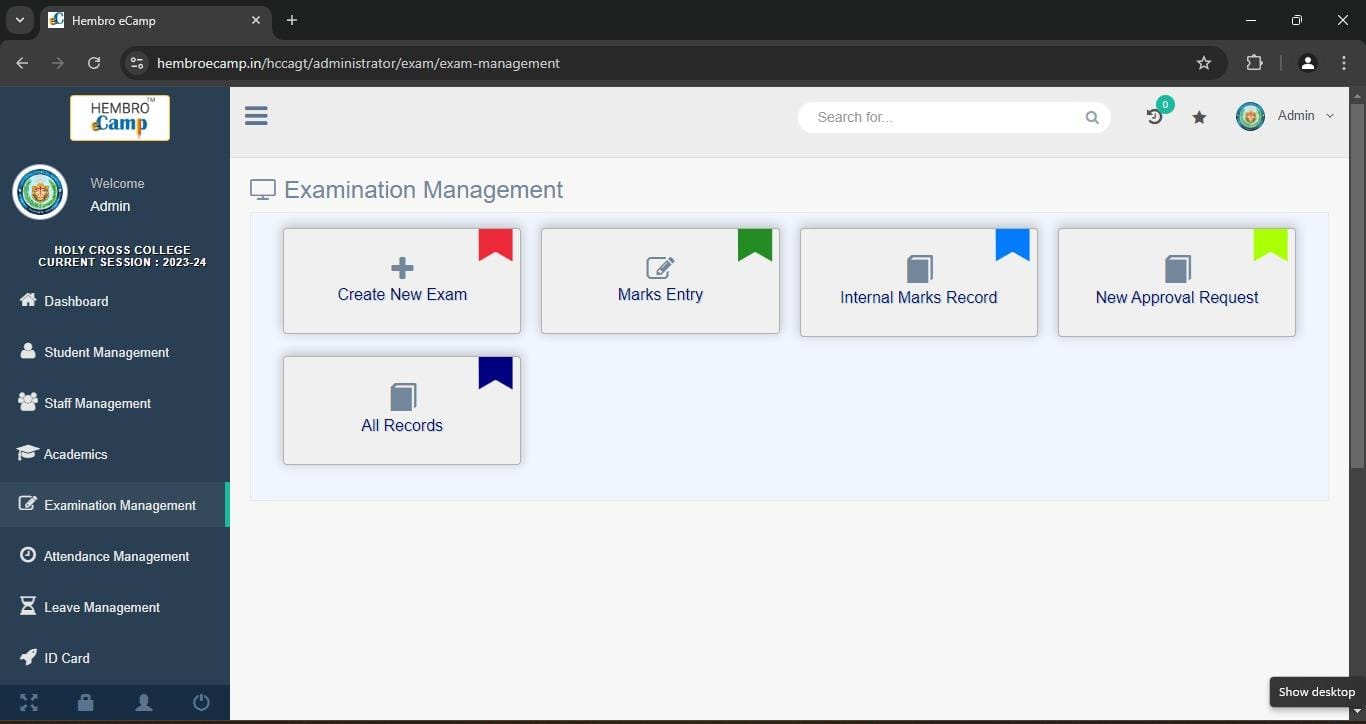Click the navy ribbon on All Records
The width and height of the screenshot is (1366, 724).
(495, 372)
